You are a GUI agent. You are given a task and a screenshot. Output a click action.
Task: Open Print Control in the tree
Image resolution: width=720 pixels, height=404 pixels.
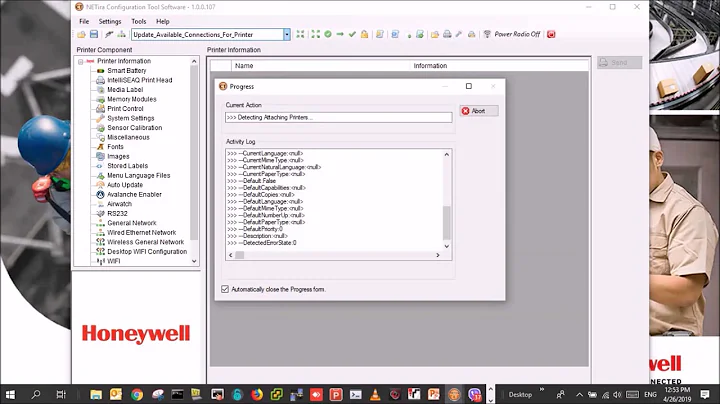pyautogui.click(x=125, y=109)
